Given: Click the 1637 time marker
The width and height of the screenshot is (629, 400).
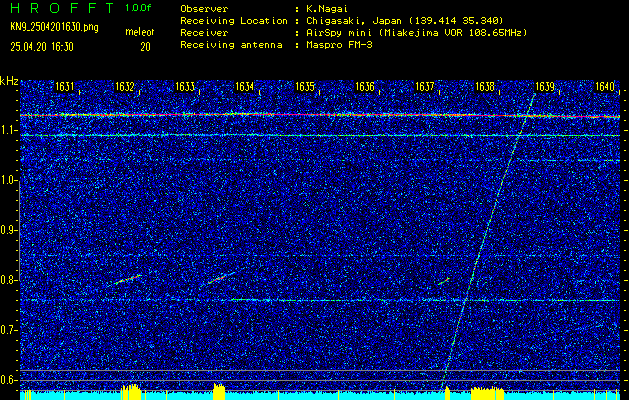Looking at the screenshot, I should pyautogui.click(x=425, y=86).
